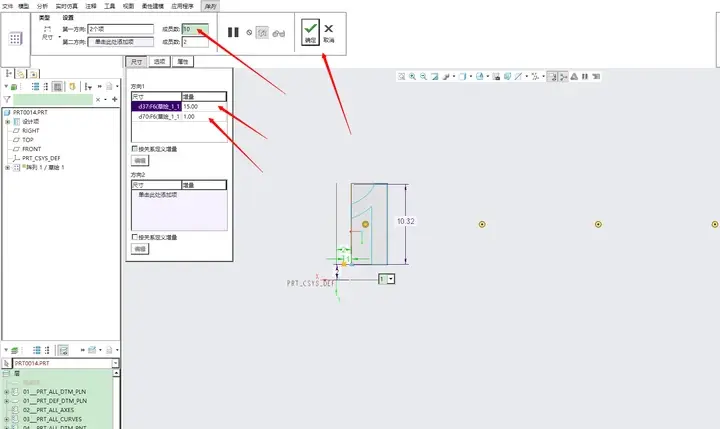This screenshot has height=429, width=720.
Task: Toggle the second 按关系定义增量 checkbox under 方向2
Action: (x=135, y=237)
